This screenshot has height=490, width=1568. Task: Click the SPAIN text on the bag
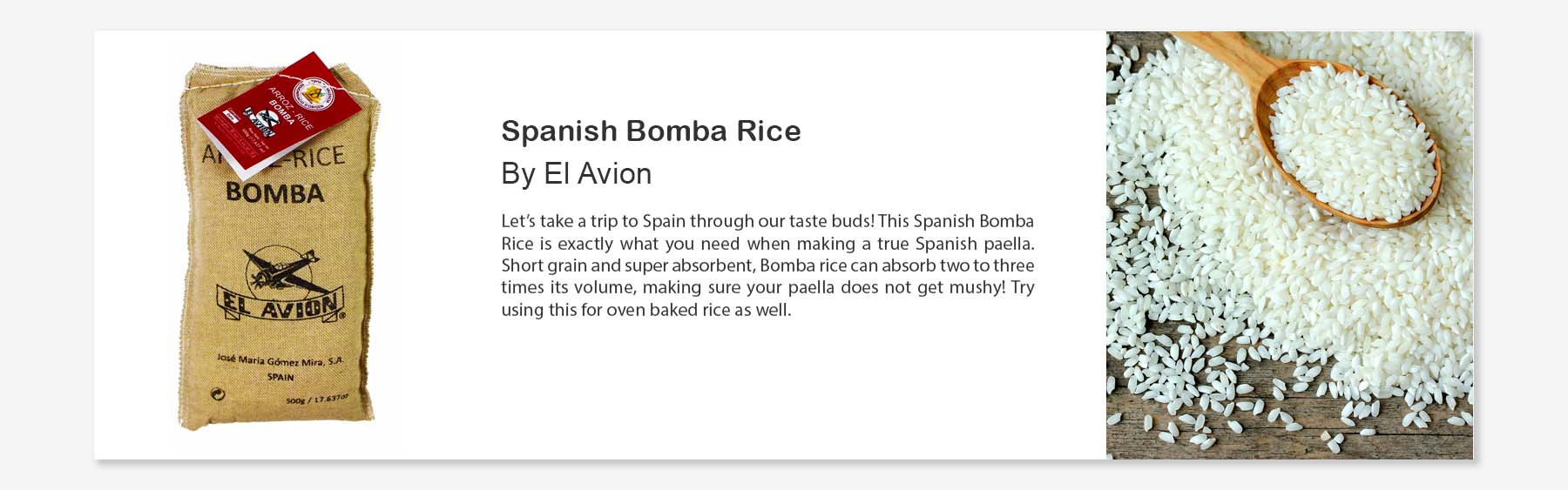pos(280,377)
